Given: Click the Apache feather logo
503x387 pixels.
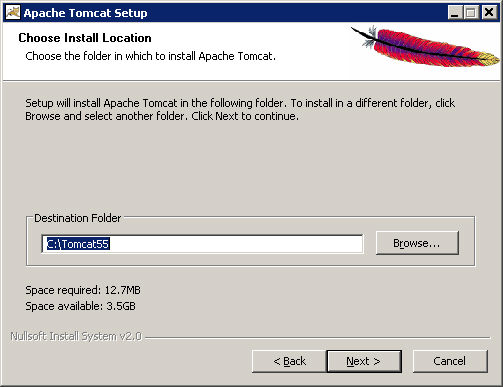Looking at the screenshot, I should pos(425,47).
